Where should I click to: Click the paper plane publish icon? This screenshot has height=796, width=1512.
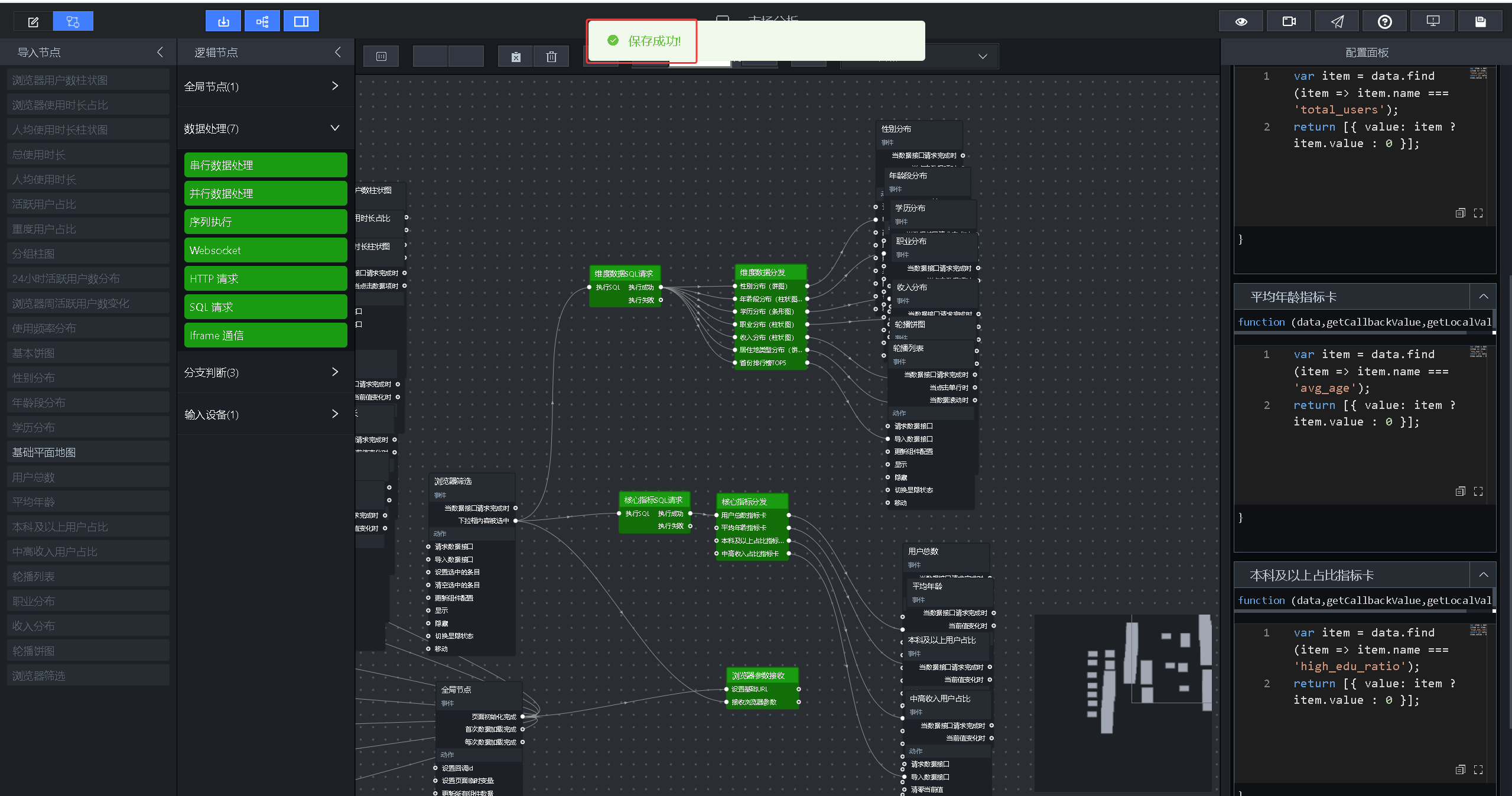tap(1337, 22)
